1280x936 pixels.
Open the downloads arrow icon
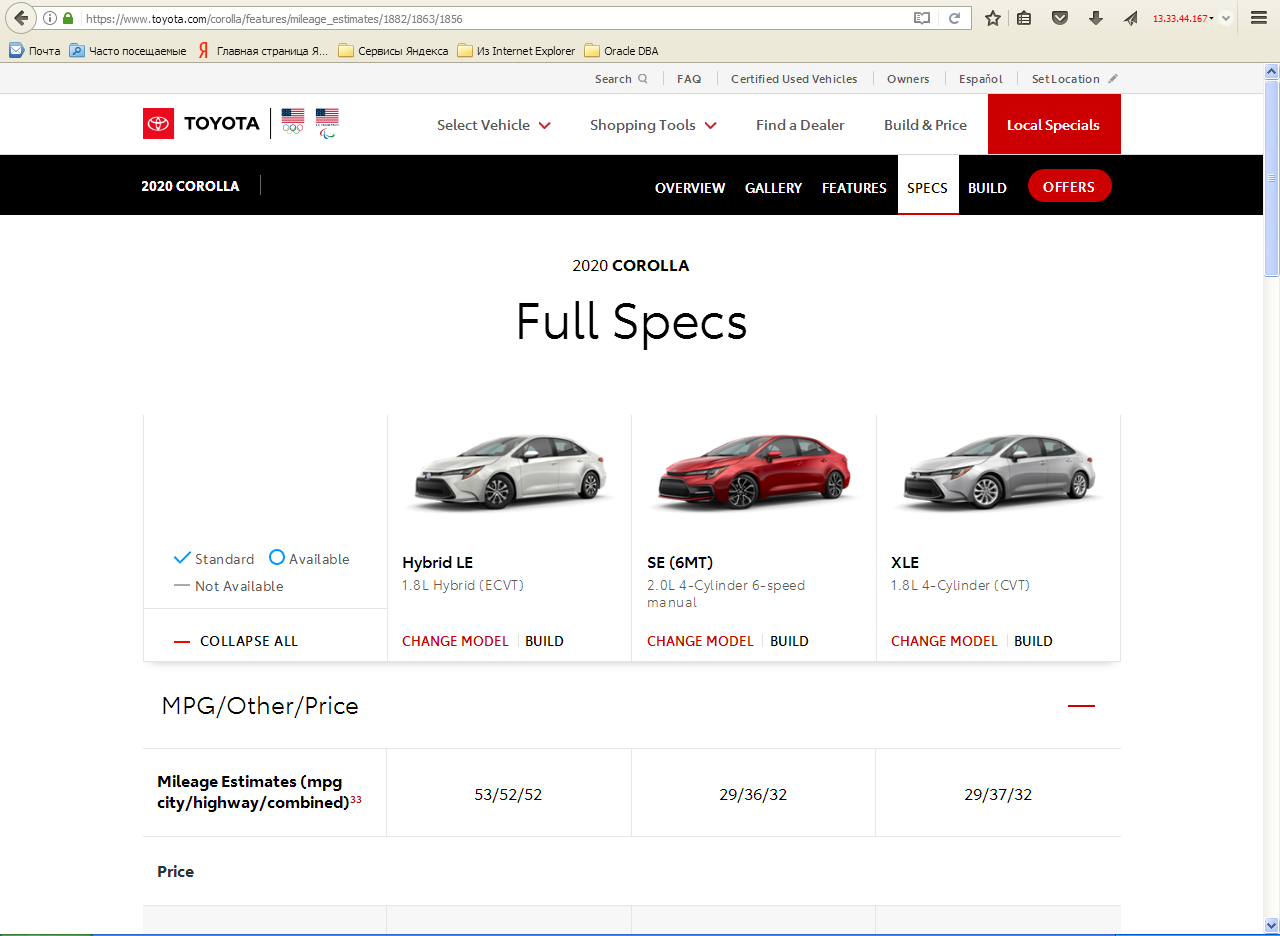tap(1096, 18)
